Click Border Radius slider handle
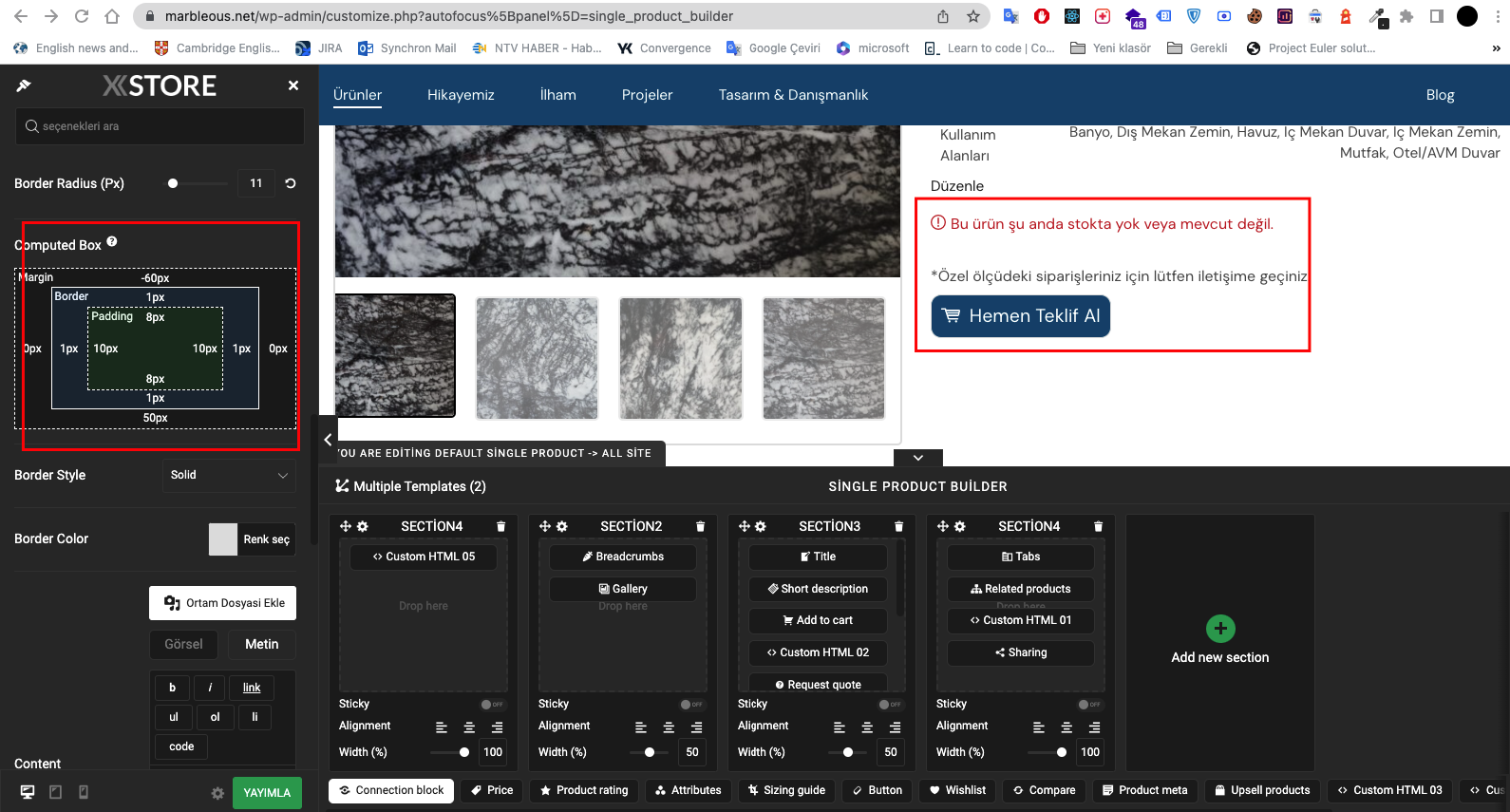This screenshot has width=1510, height=812. click(x=173, y=183)
